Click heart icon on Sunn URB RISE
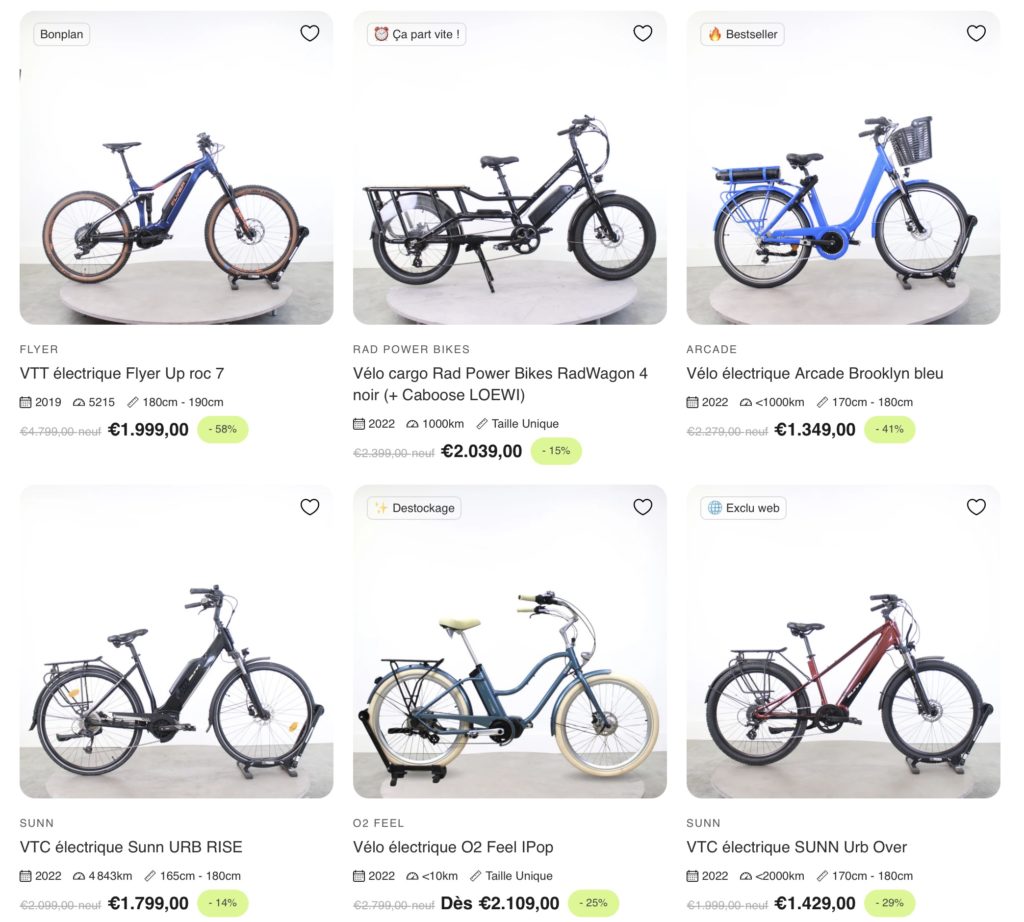Image resolution: width=1024 pixels, height=922 pixels. (x=310, y=507)
